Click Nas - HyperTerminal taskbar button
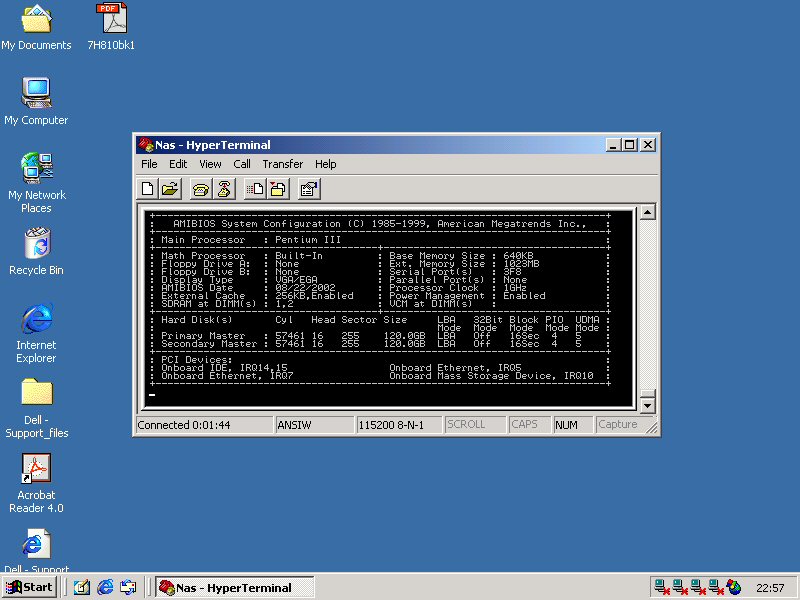Viewport: 800px width, 600px height. pyautogui.click(x=235, y=588)
